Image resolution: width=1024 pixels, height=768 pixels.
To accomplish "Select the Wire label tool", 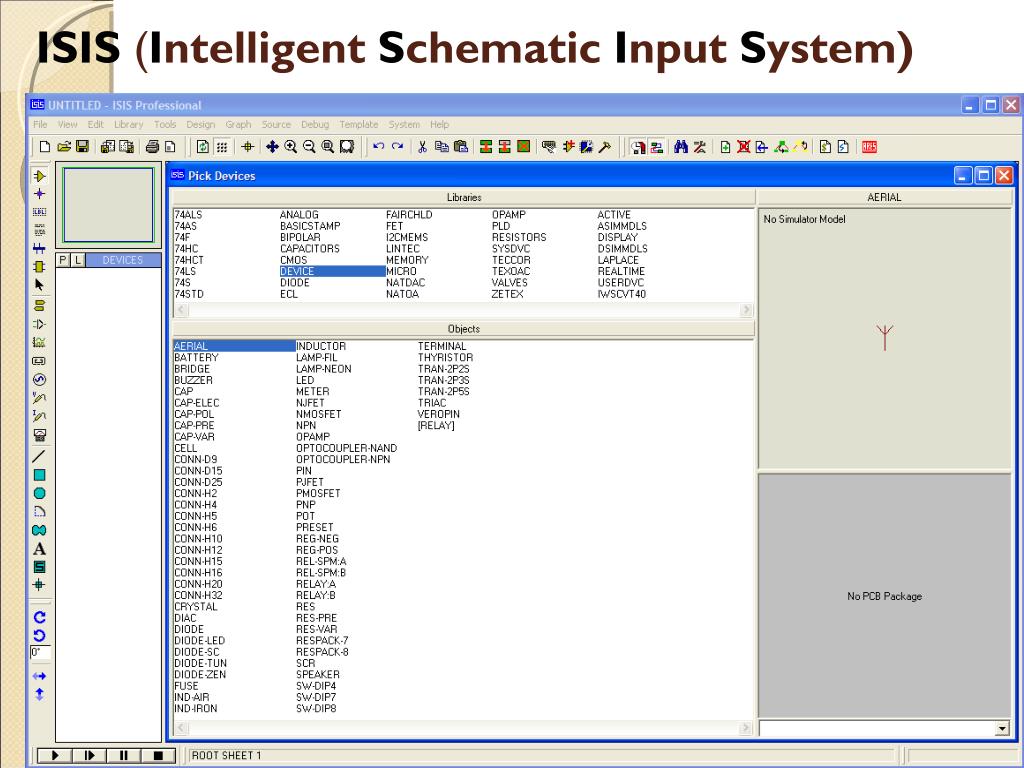I will (39, 212).
